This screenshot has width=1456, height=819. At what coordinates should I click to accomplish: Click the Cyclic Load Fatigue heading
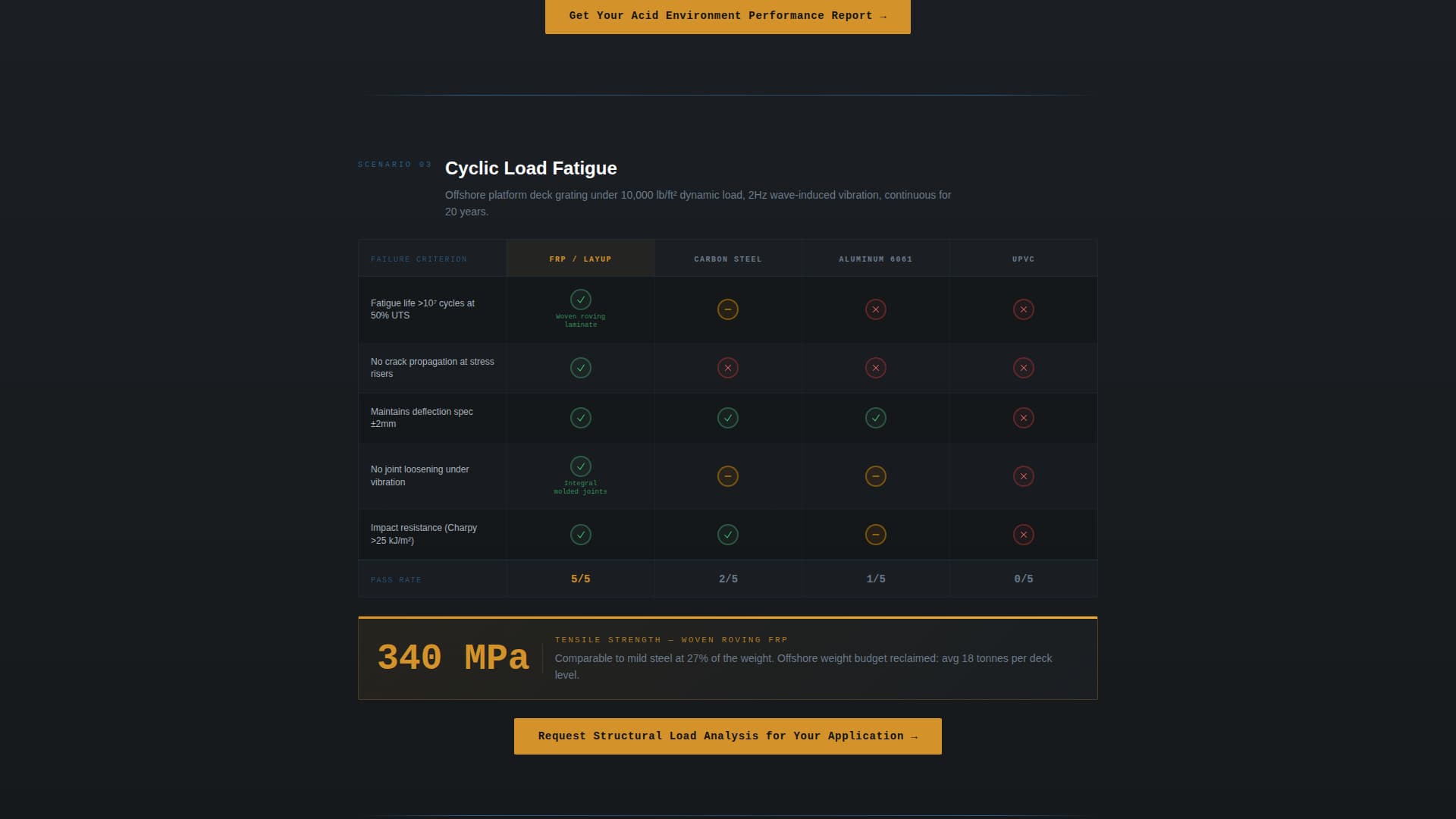(x=530, y=168)
